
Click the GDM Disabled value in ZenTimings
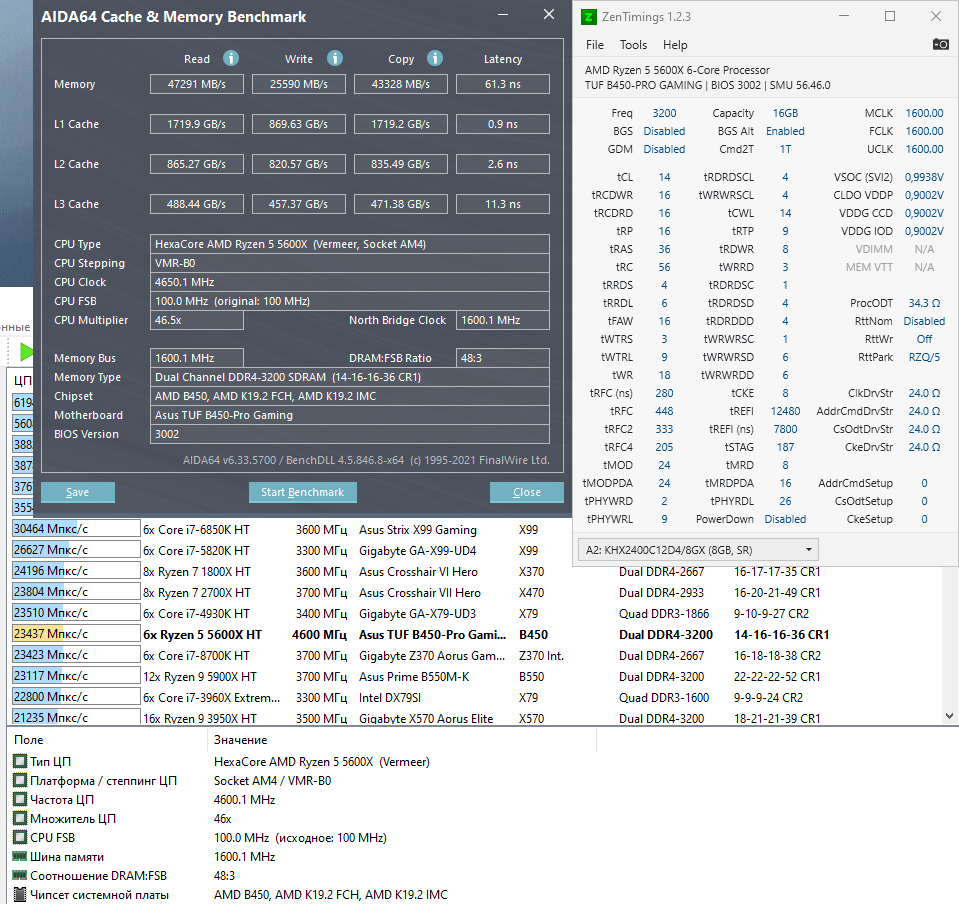664,149
